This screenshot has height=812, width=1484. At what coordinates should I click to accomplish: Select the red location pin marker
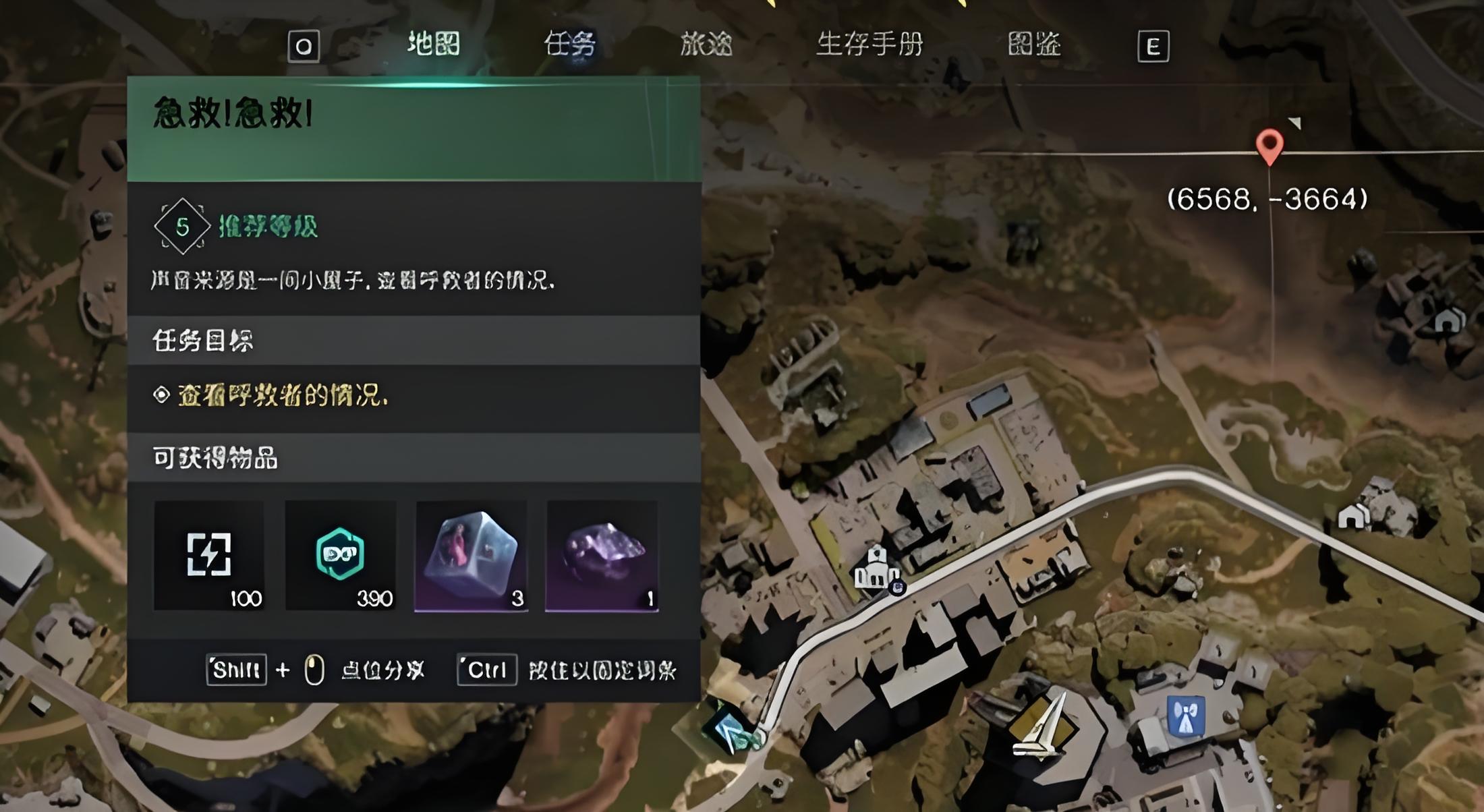coord(1269,146)
